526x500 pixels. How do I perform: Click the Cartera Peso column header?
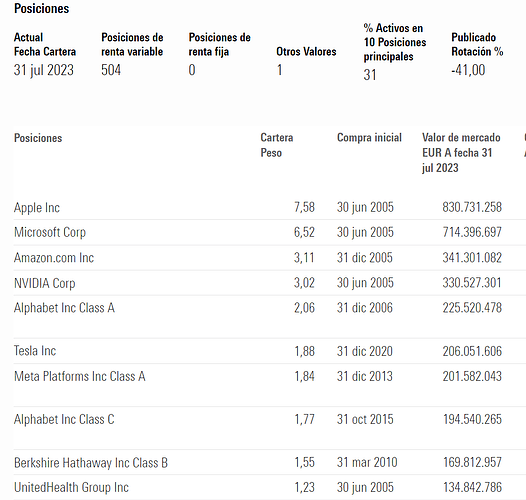(x=277, y=145)
